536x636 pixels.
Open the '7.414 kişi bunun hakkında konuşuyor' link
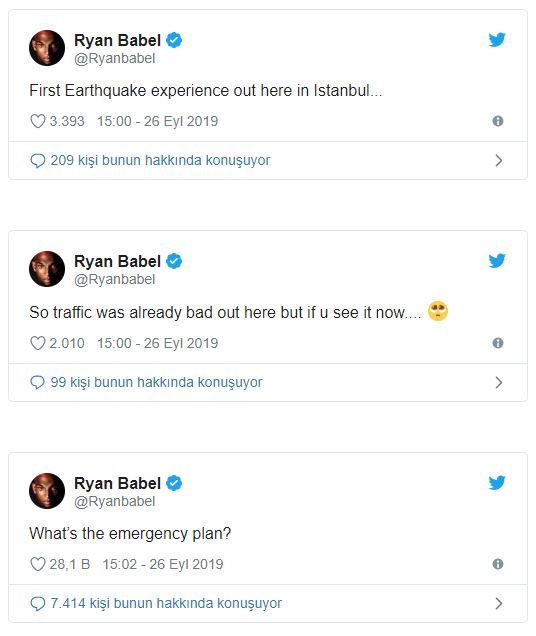point(166,603)
